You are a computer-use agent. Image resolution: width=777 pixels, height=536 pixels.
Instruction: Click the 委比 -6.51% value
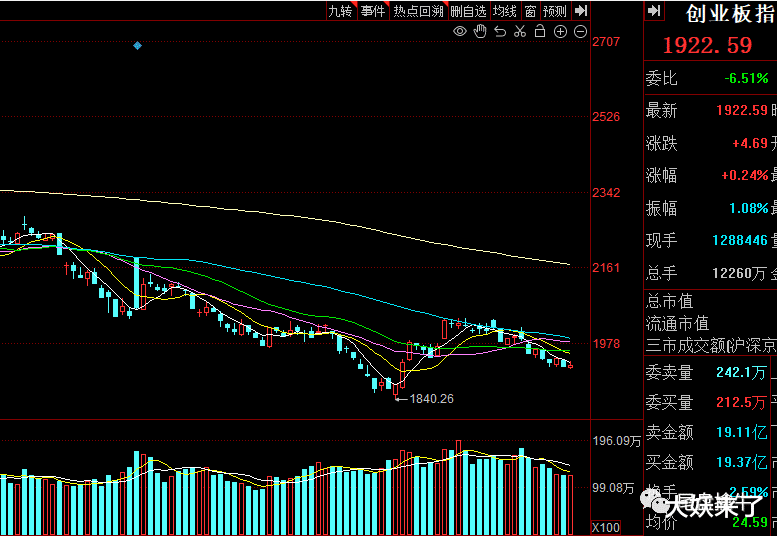pyautogui.click(x=746, y=78)
